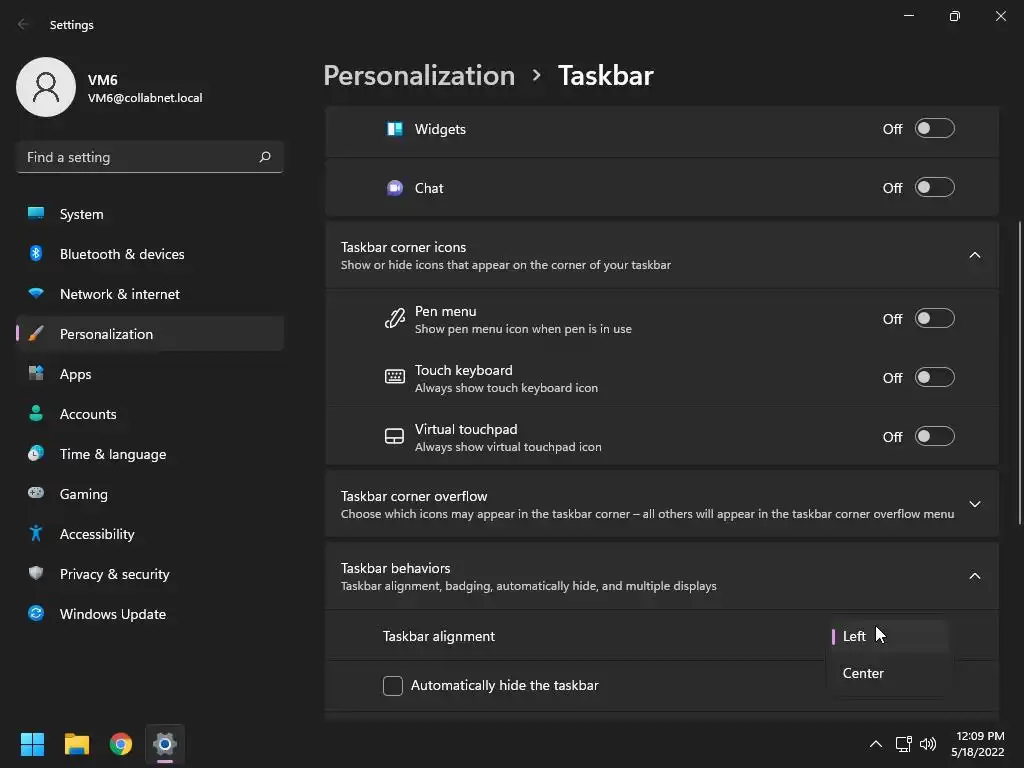This screenshot has width=1024, height=768.
Task: Collapse the Taskbar corner icons section
Action: [975, 255]
